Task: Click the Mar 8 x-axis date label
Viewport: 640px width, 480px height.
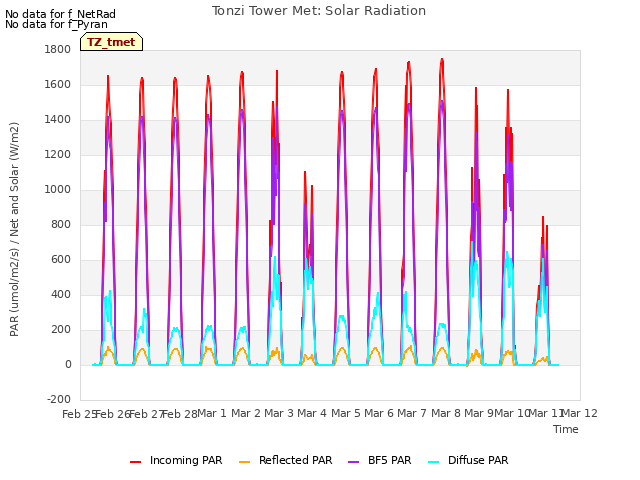Action: click(x=446, y=413)
